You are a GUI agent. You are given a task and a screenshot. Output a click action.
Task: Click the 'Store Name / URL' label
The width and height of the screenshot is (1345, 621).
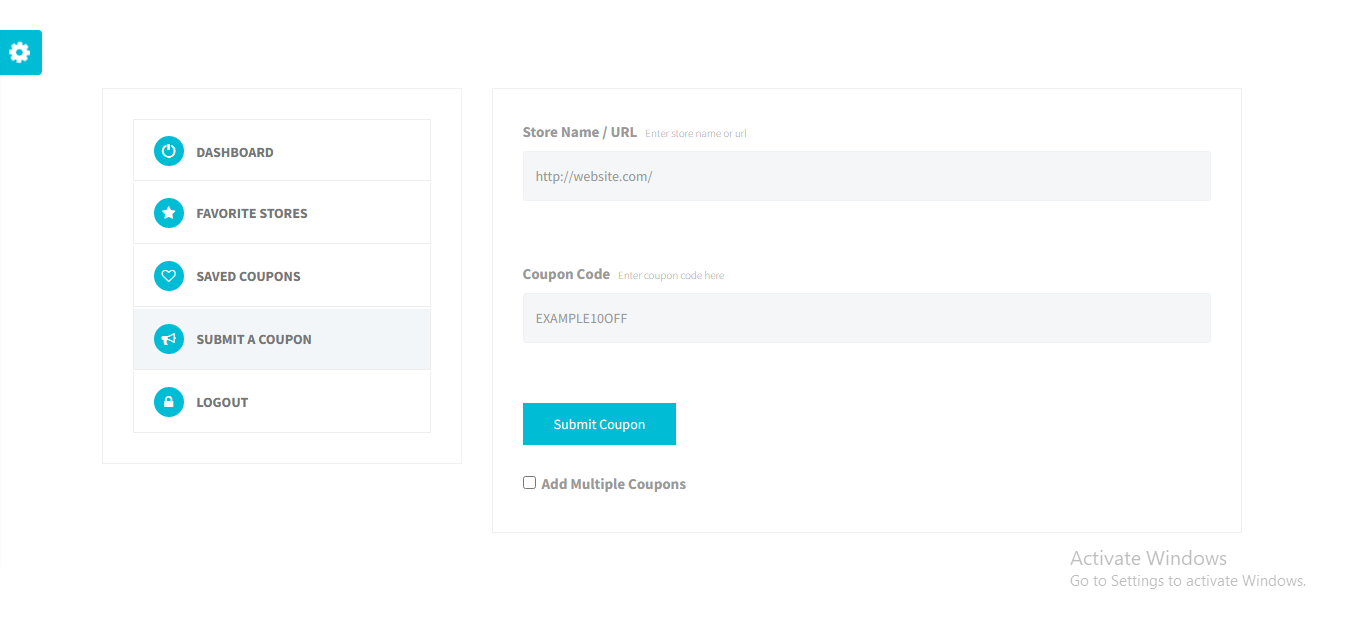(x=579, y=132)
